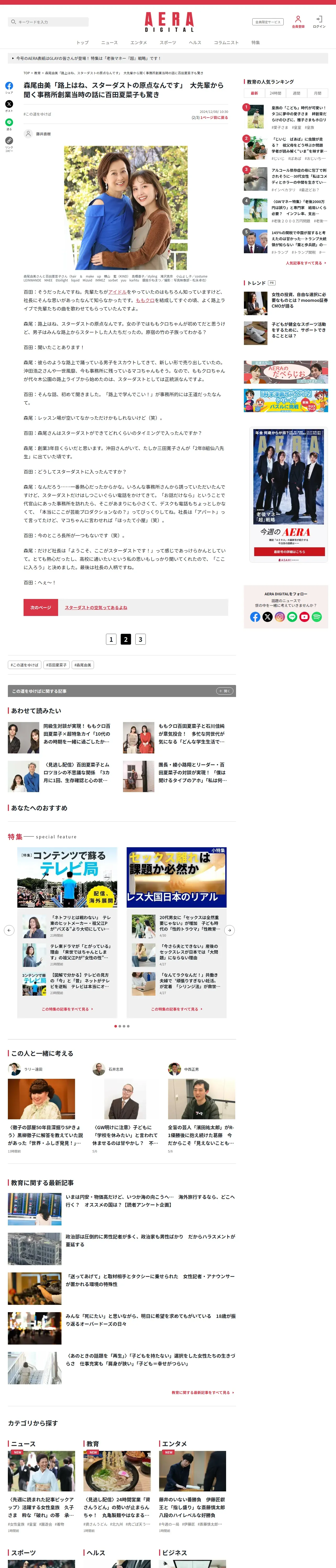This screenshot has height=1568, width=336.
Task: Switch ranking to 週間 tab
Action: pyautogui.click(x=296, y=93)
